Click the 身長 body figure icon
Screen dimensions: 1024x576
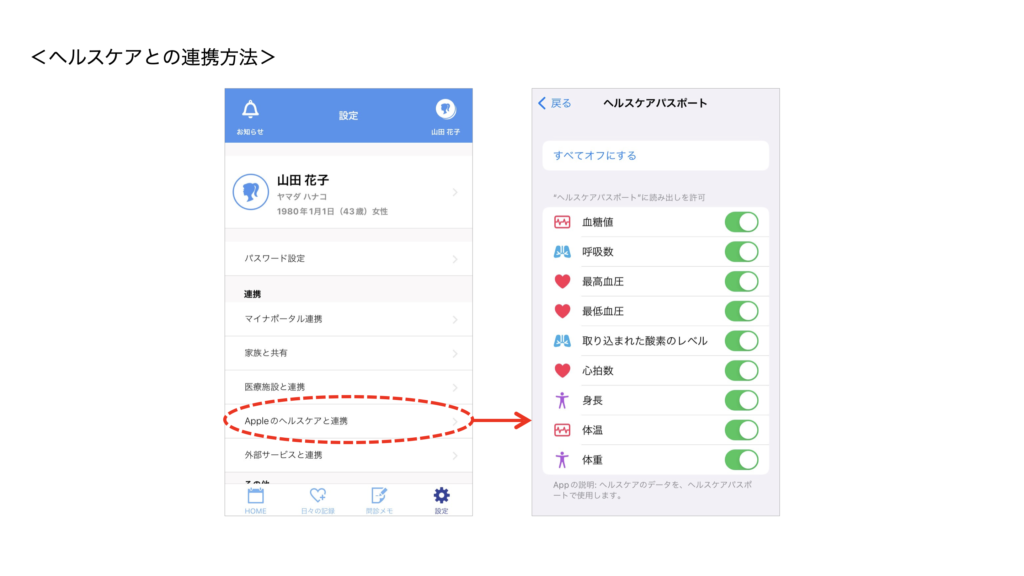coord(562,400)
